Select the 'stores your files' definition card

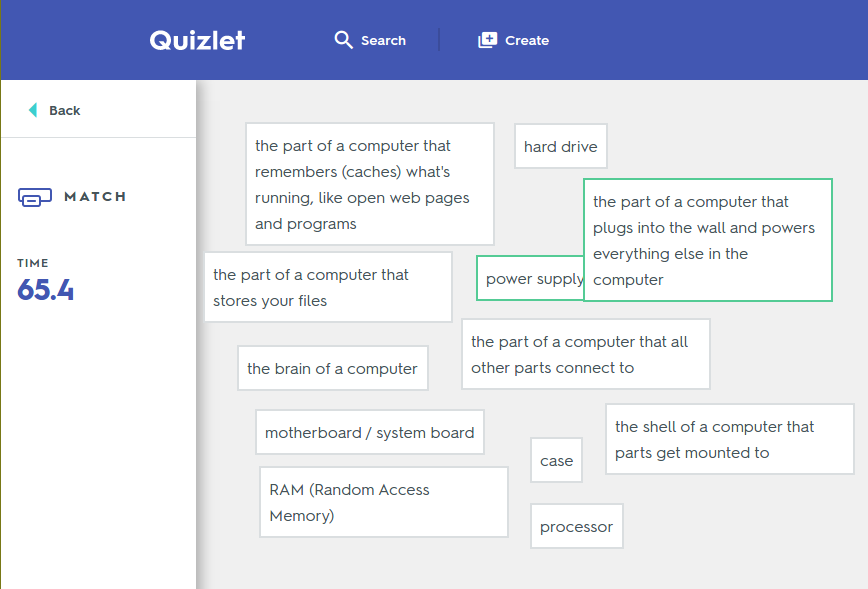click(x=328, y=287)
